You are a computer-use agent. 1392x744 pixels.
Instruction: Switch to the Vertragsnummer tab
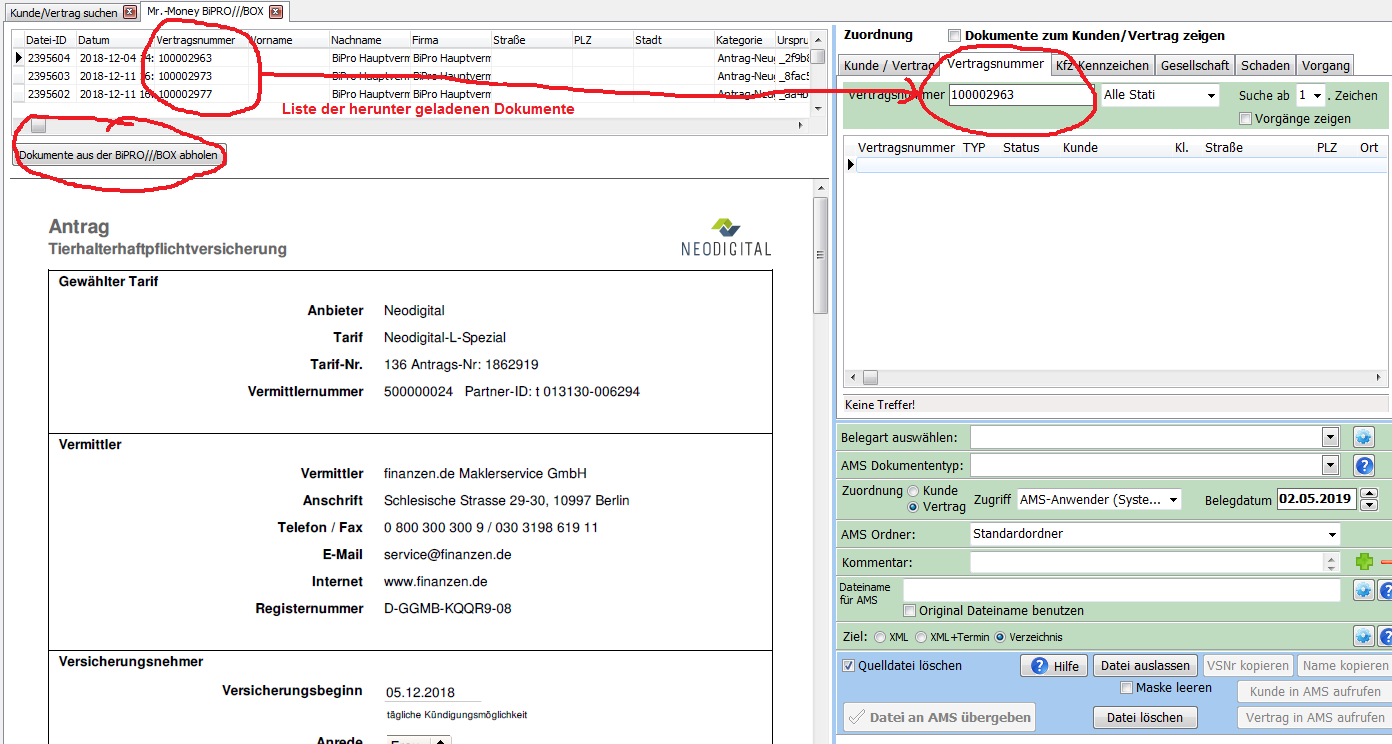[995, 64]
